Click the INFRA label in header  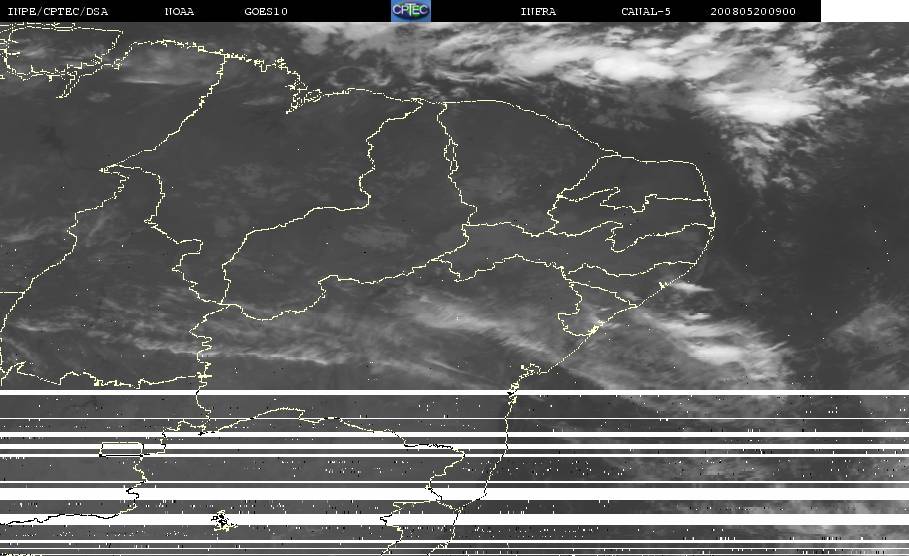pos(539,12)
